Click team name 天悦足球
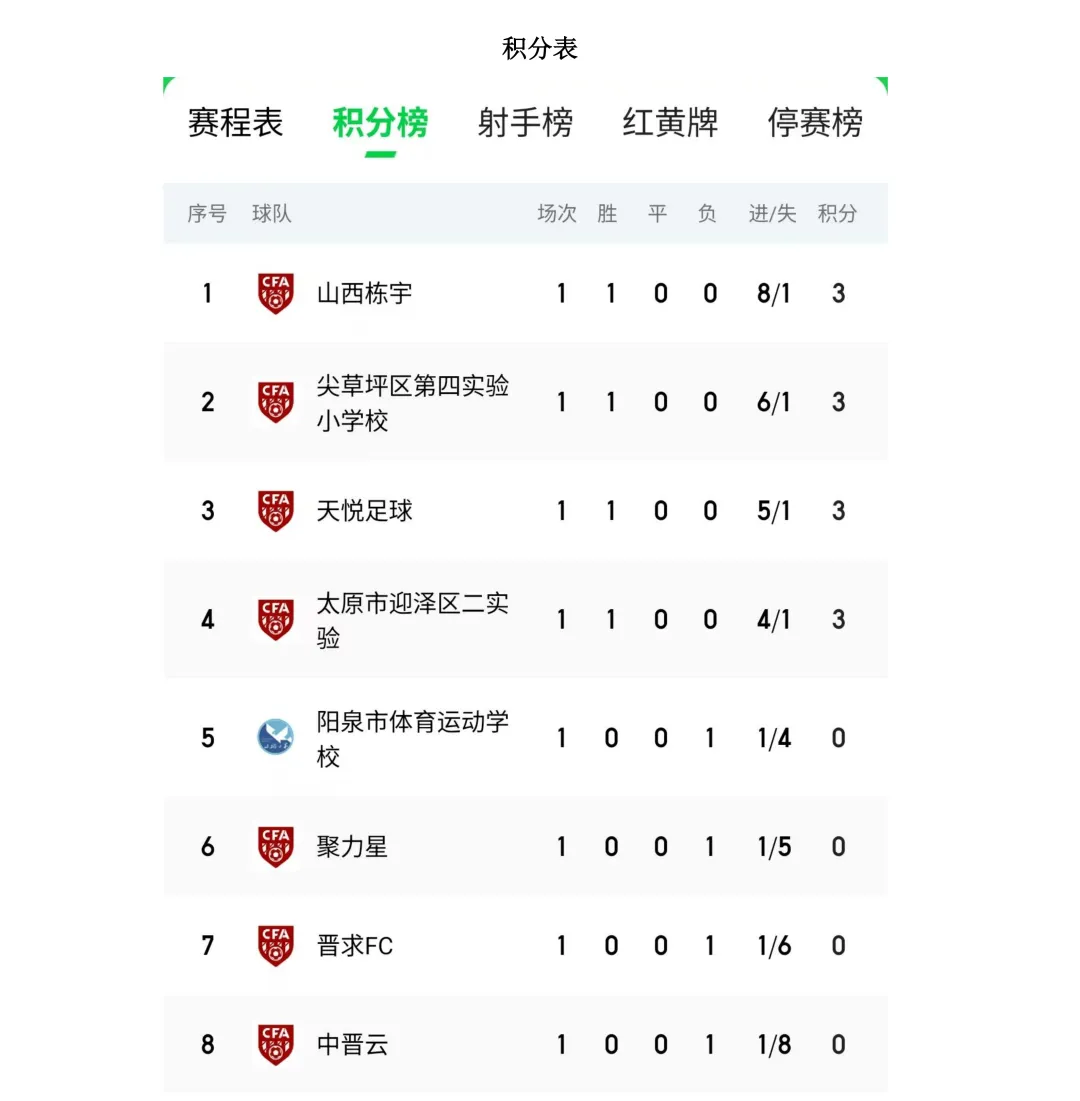This screenshot has height=1101, width=1080. 364,510
